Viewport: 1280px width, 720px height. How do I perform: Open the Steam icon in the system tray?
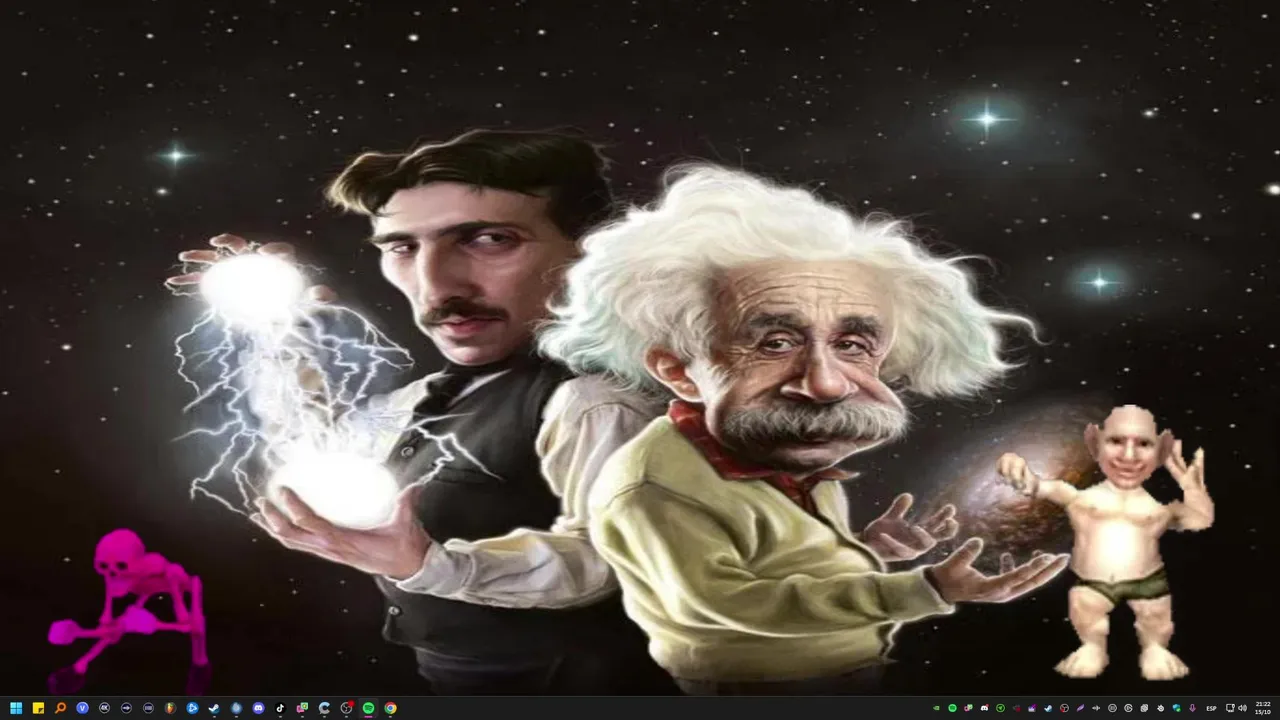tap(1048, 708)
